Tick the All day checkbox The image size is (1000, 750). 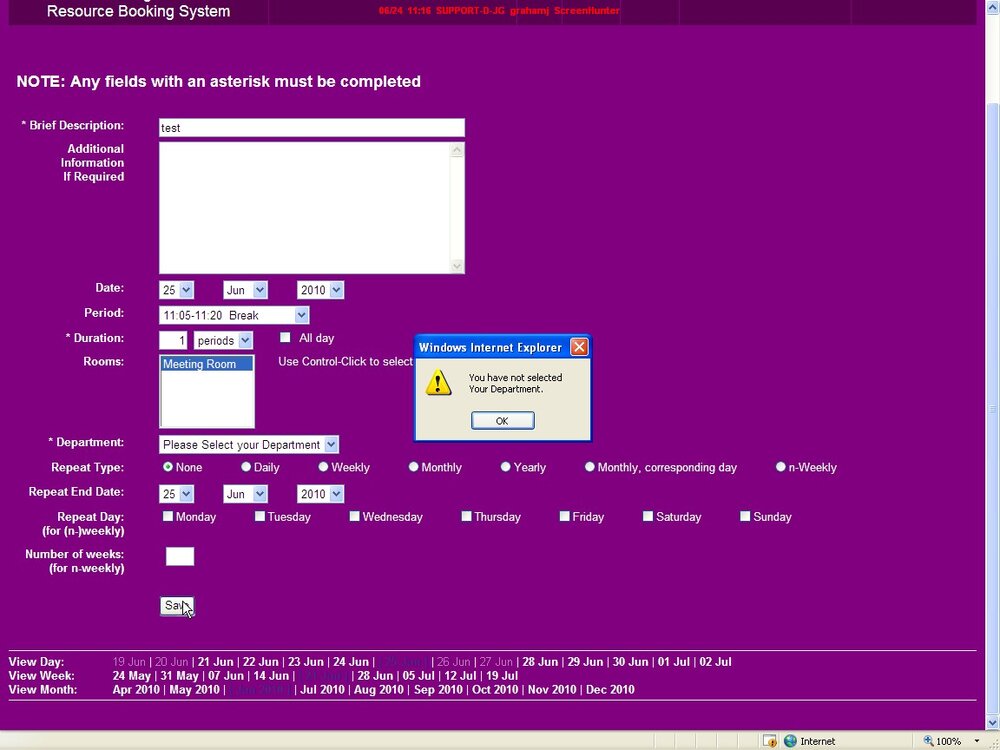(x=285, y=337)
